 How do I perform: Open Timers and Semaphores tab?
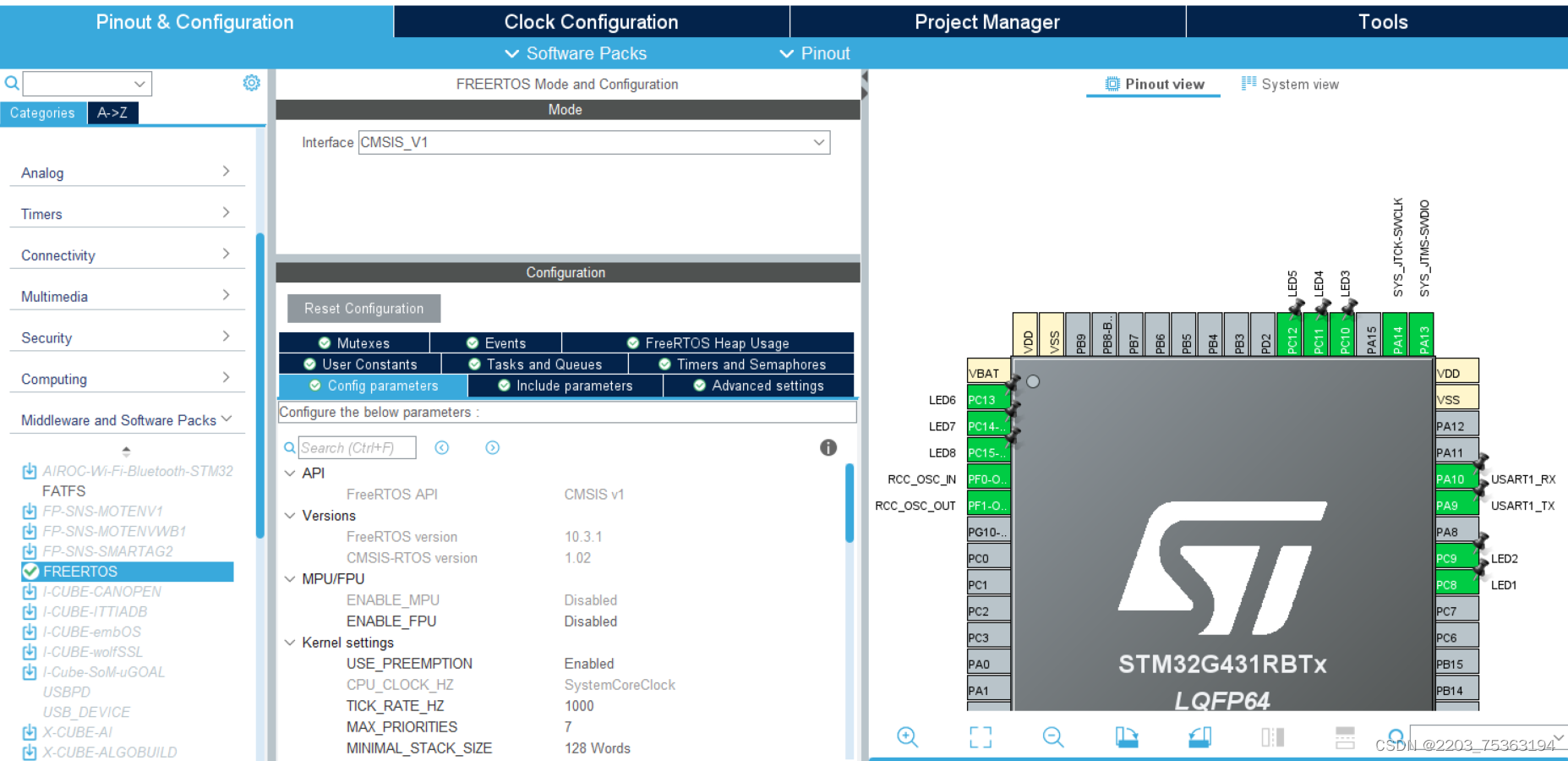point(741,364)
